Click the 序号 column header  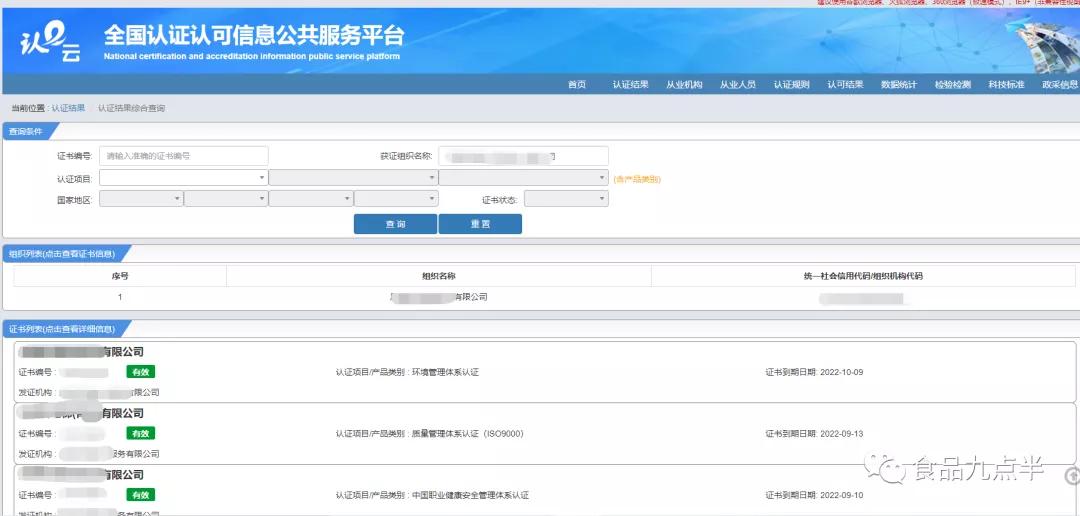tap(120, 276)
